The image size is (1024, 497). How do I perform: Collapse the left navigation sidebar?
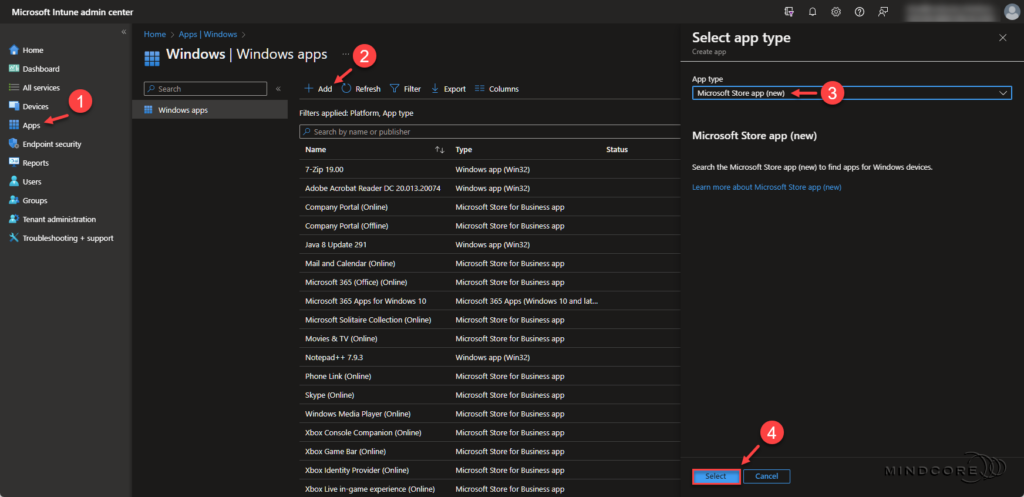click(x=124, y=32)
